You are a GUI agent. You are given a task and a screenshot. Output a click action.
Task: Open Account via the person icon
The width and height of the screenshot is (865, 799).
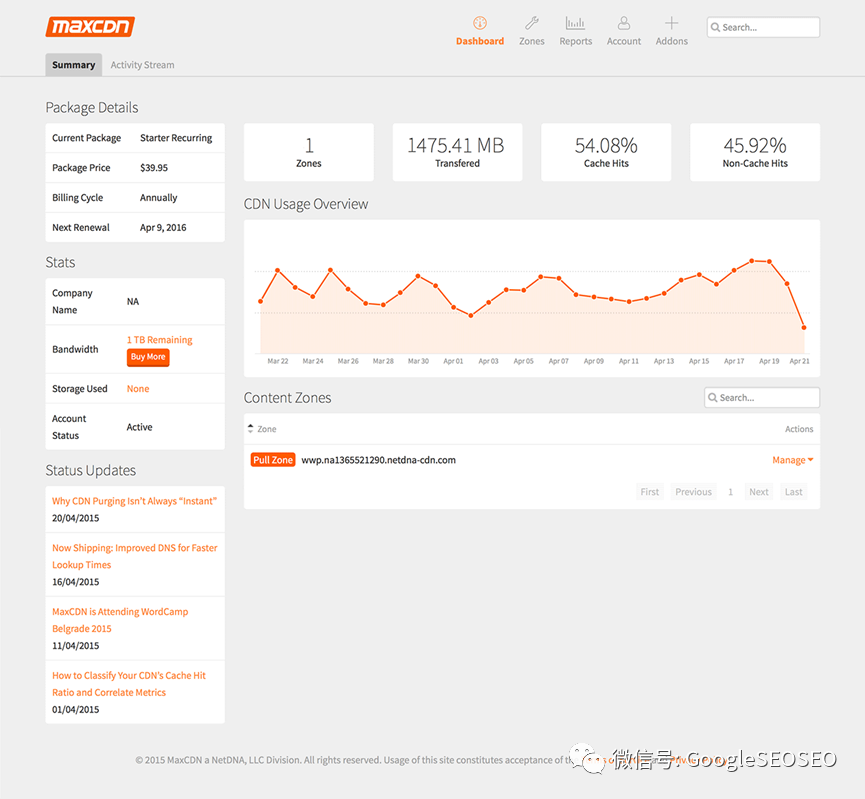click(x=624, y=23)
